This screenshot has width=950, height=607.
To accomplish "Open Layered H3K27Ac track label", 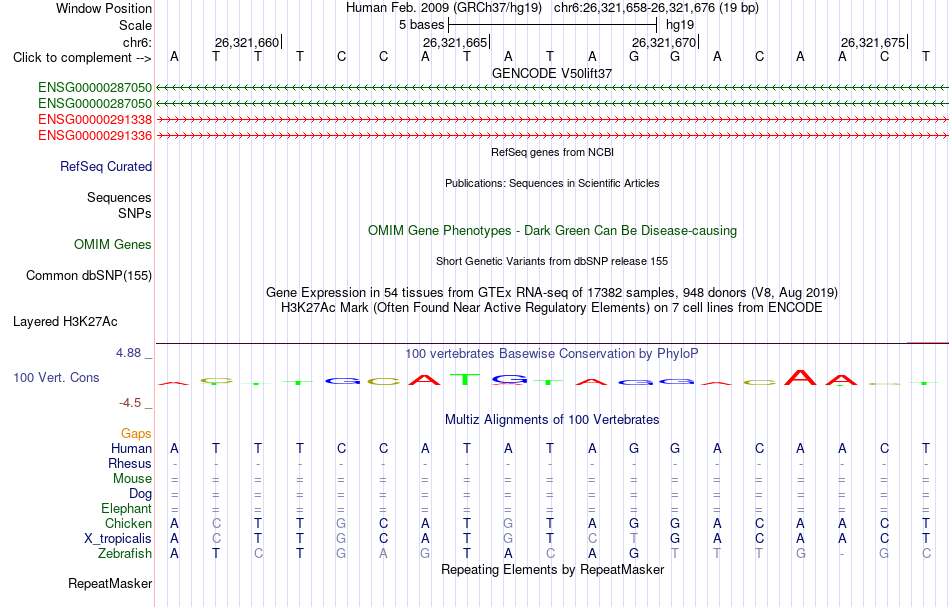I will pos(65,322).
